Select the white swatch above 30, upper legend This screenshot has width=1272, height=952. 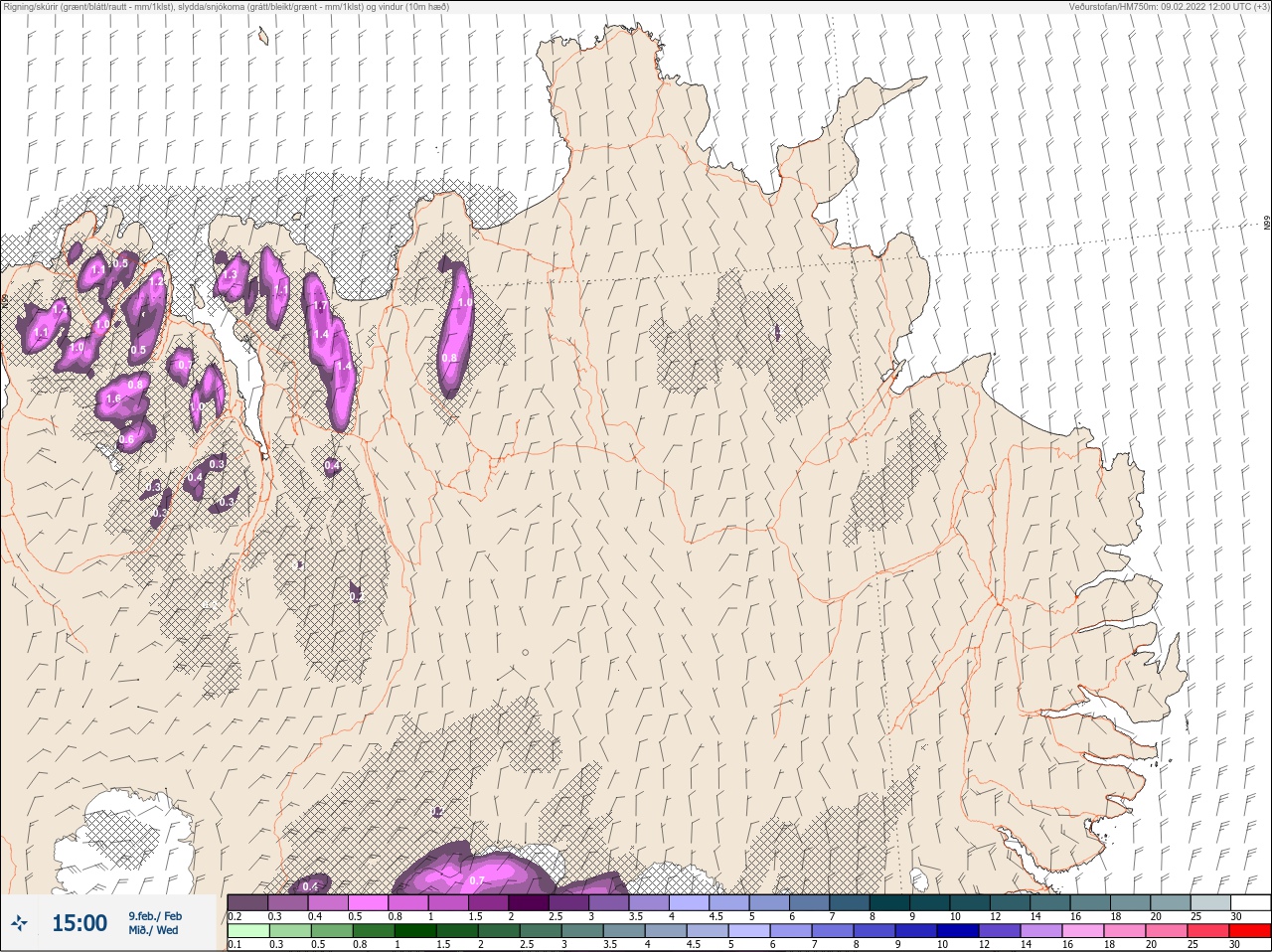click(1250, 903)
